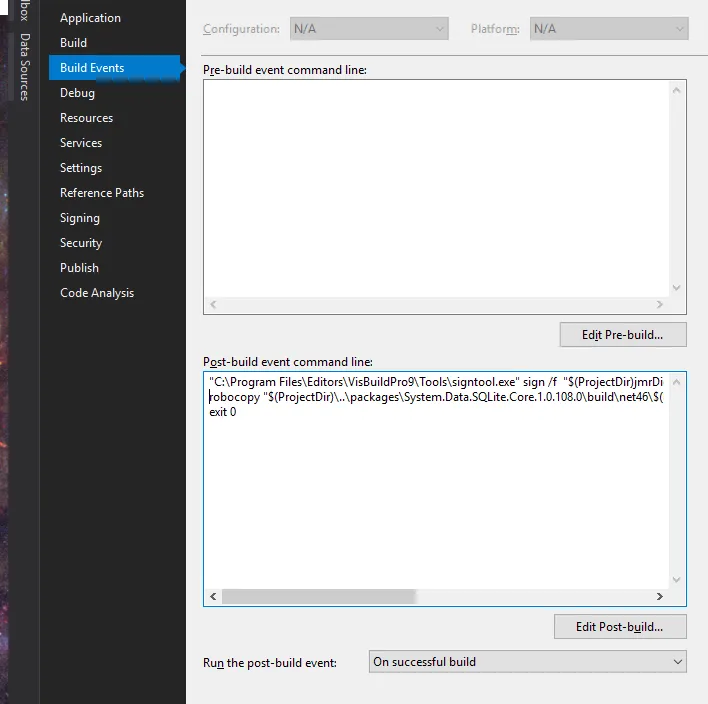Screen dimensions: 708x704
Task: Click the 'exit 0' line
Action: (223, 412)
